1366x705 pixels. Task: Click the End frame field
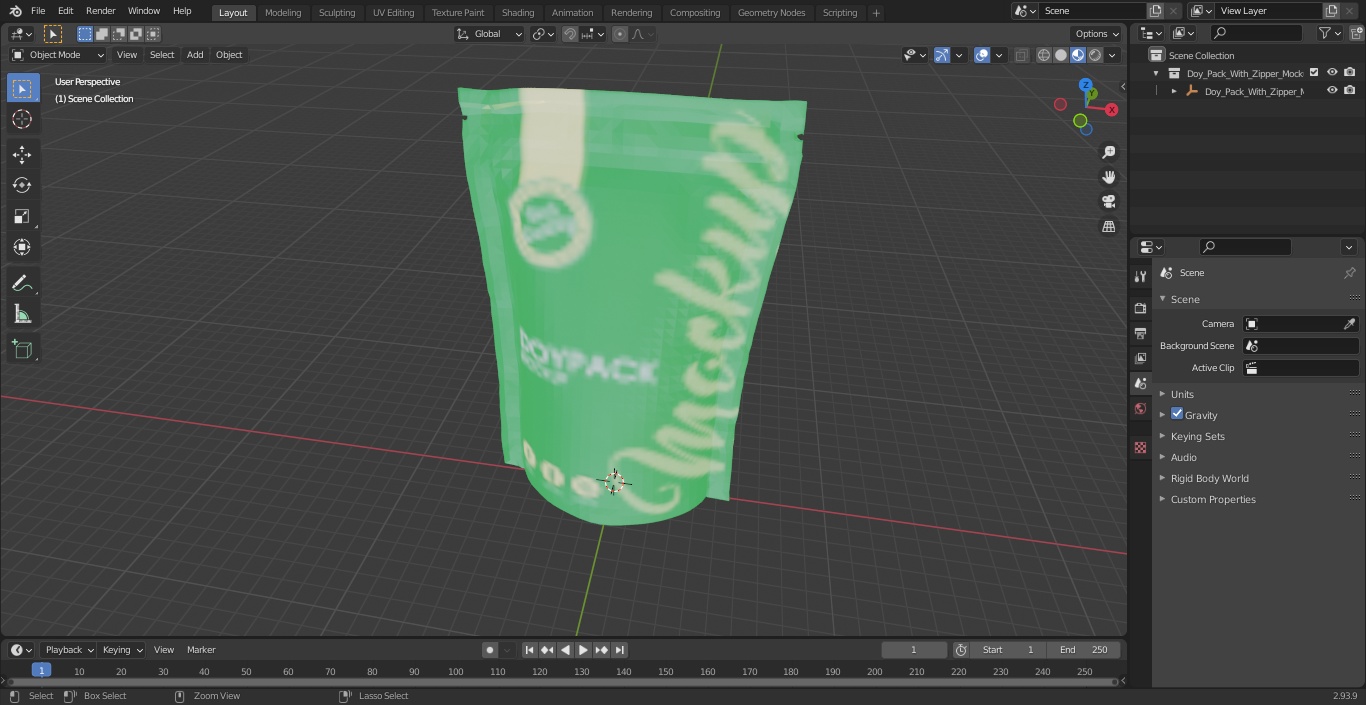click(x=1084, y=650)
